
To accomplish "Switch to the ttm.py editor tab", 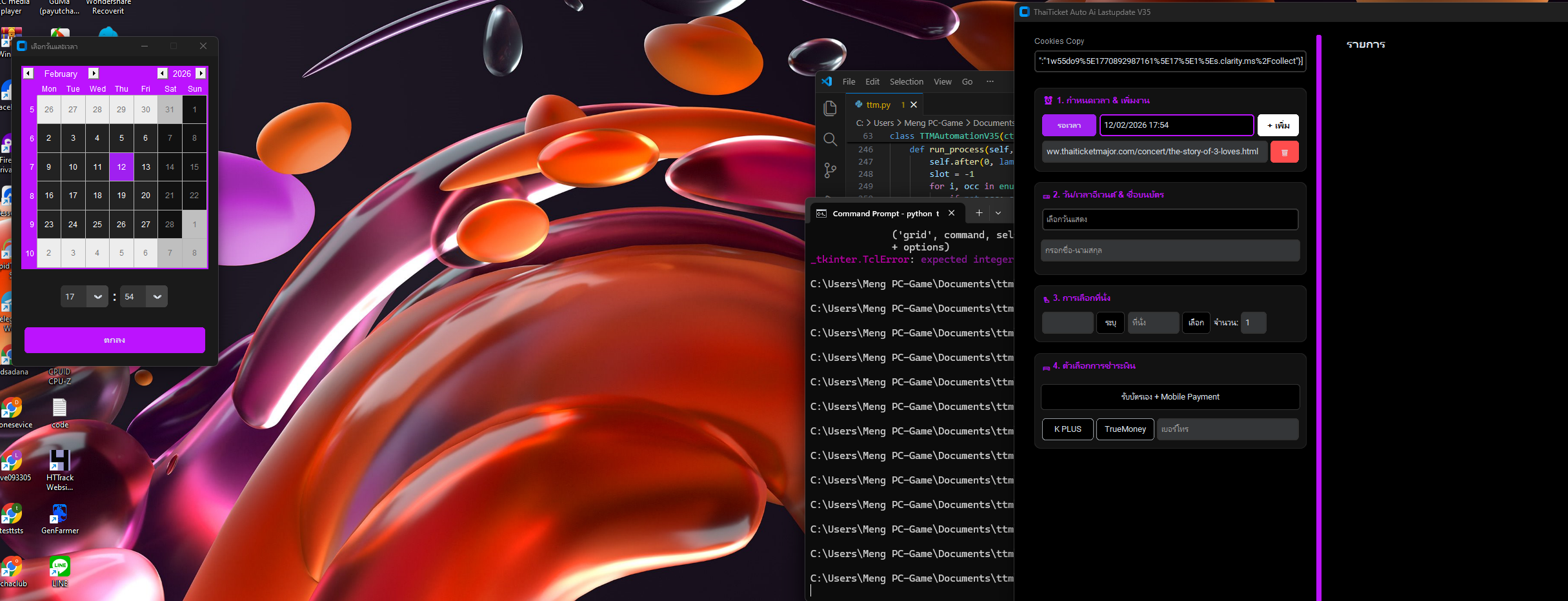I will (878, 105).
